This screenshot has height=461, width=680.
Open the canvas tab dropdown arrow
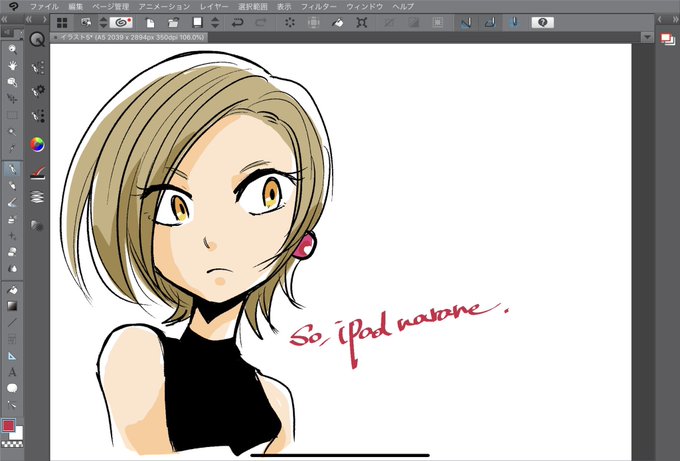647,38
